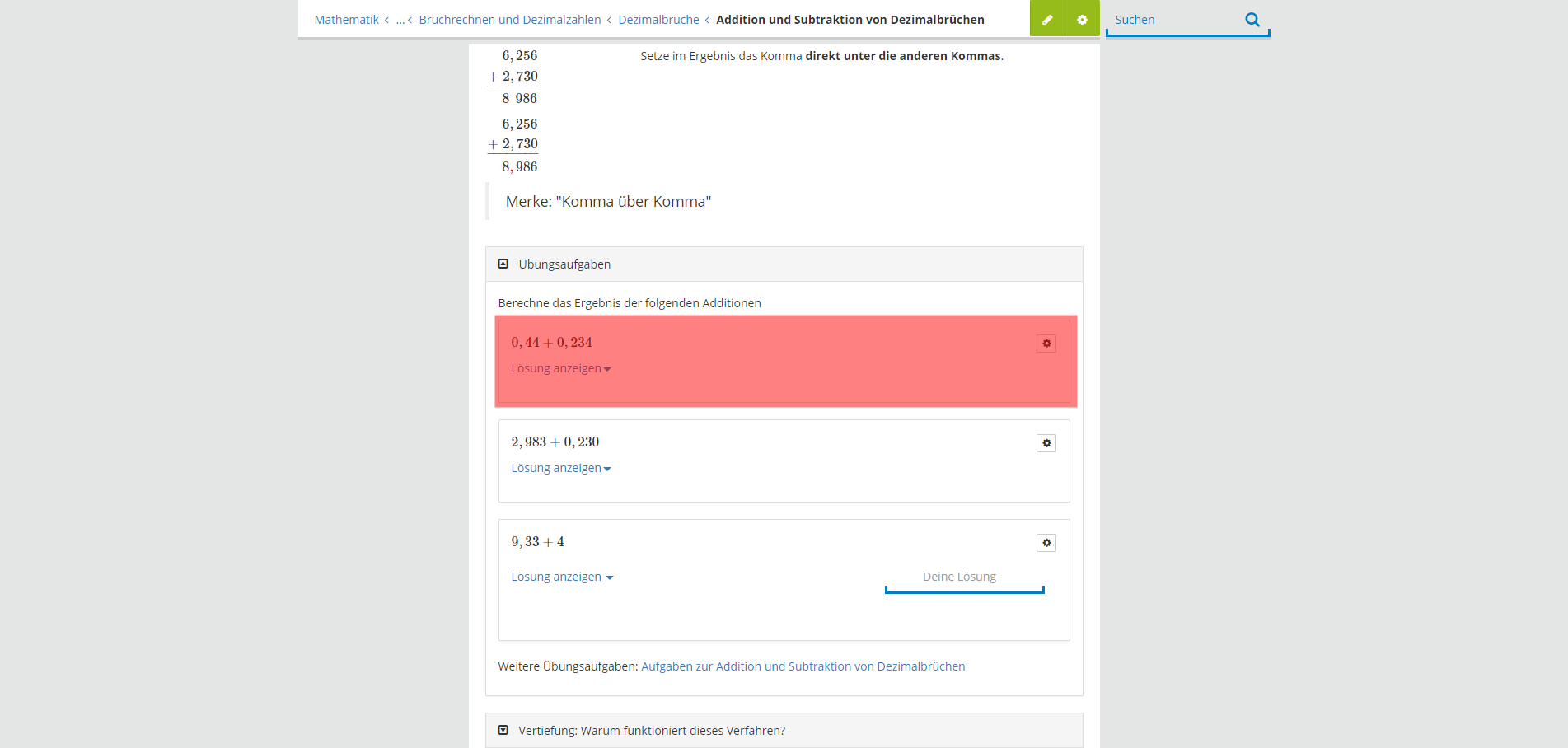The width and height of the screenshot is (1568, 748).
Task: Open gear options for exercise 2,983 + 0,230
Action: click(1046, 443)
